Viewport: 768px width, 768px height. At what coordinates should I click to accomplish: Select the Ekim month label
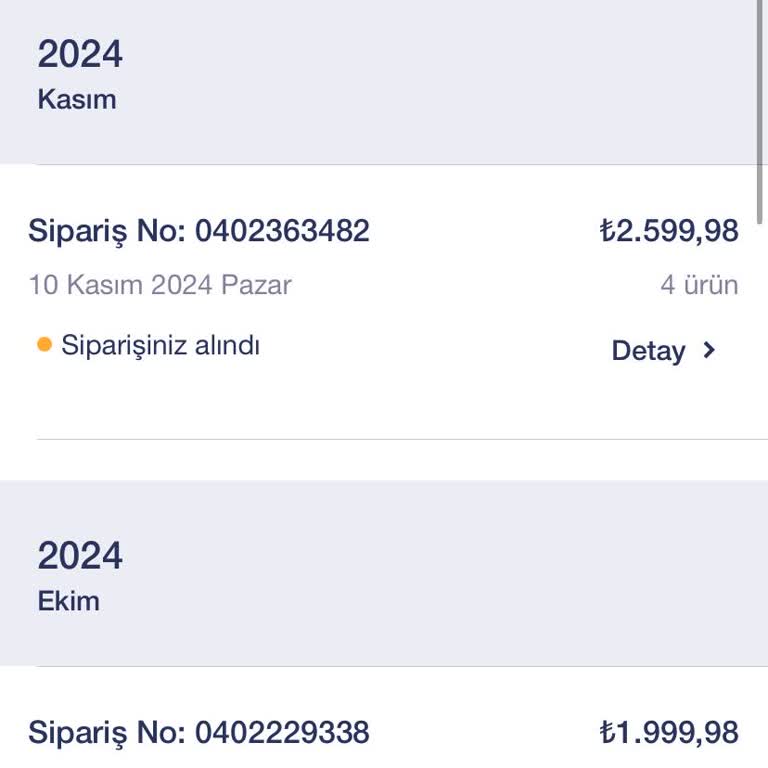[69, 601]
